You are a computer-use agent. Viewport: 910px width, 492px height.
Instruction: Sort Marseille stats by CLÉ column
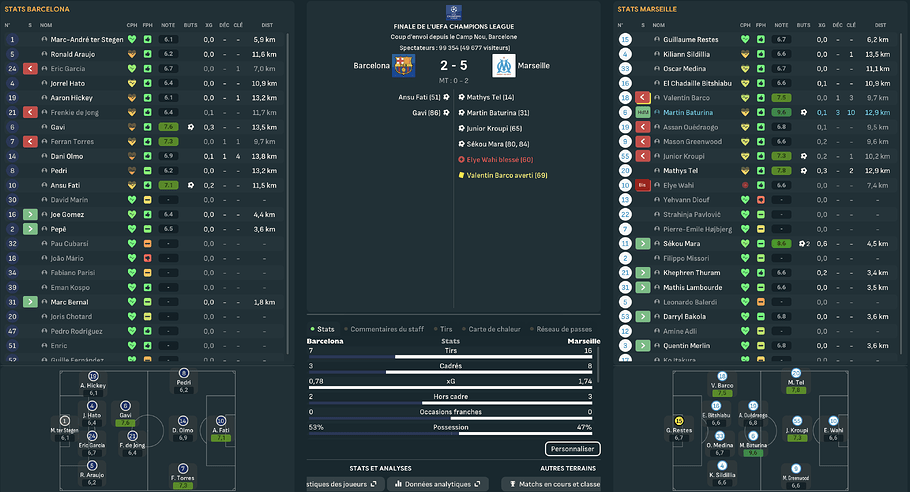coord(851,25)
